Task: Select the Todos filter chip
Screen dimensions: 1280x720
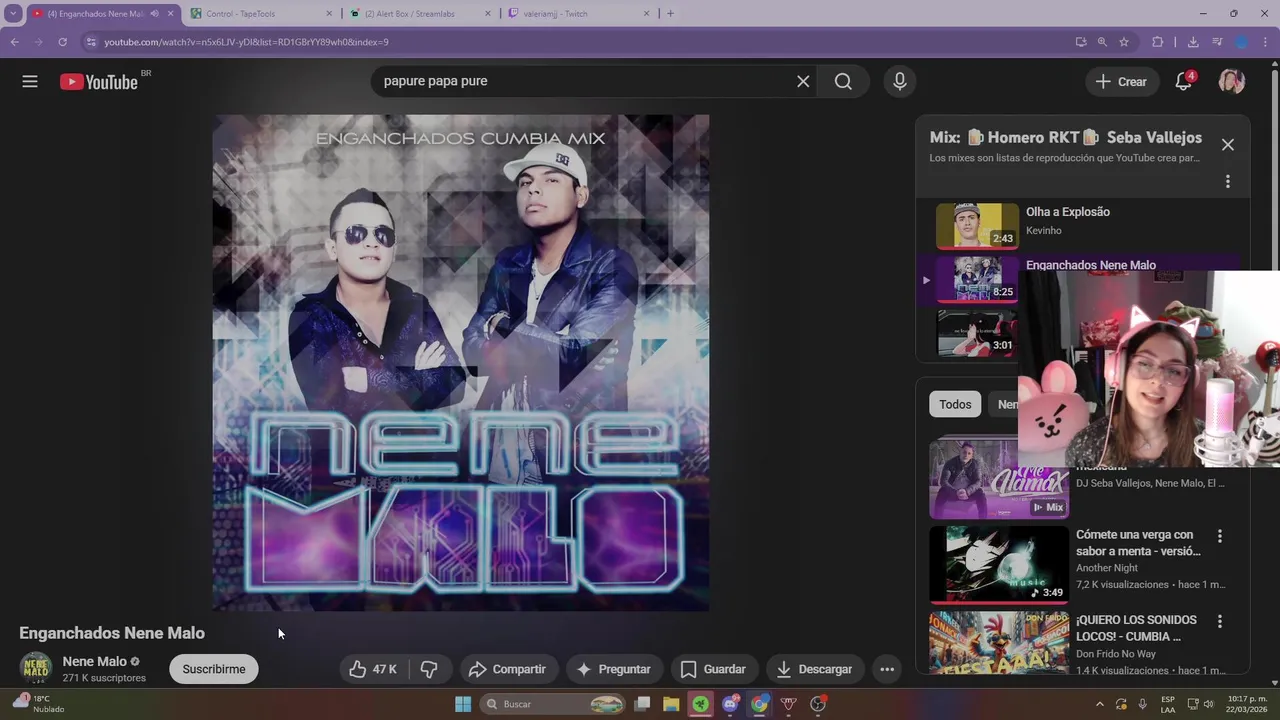Action: coord(955,404)
